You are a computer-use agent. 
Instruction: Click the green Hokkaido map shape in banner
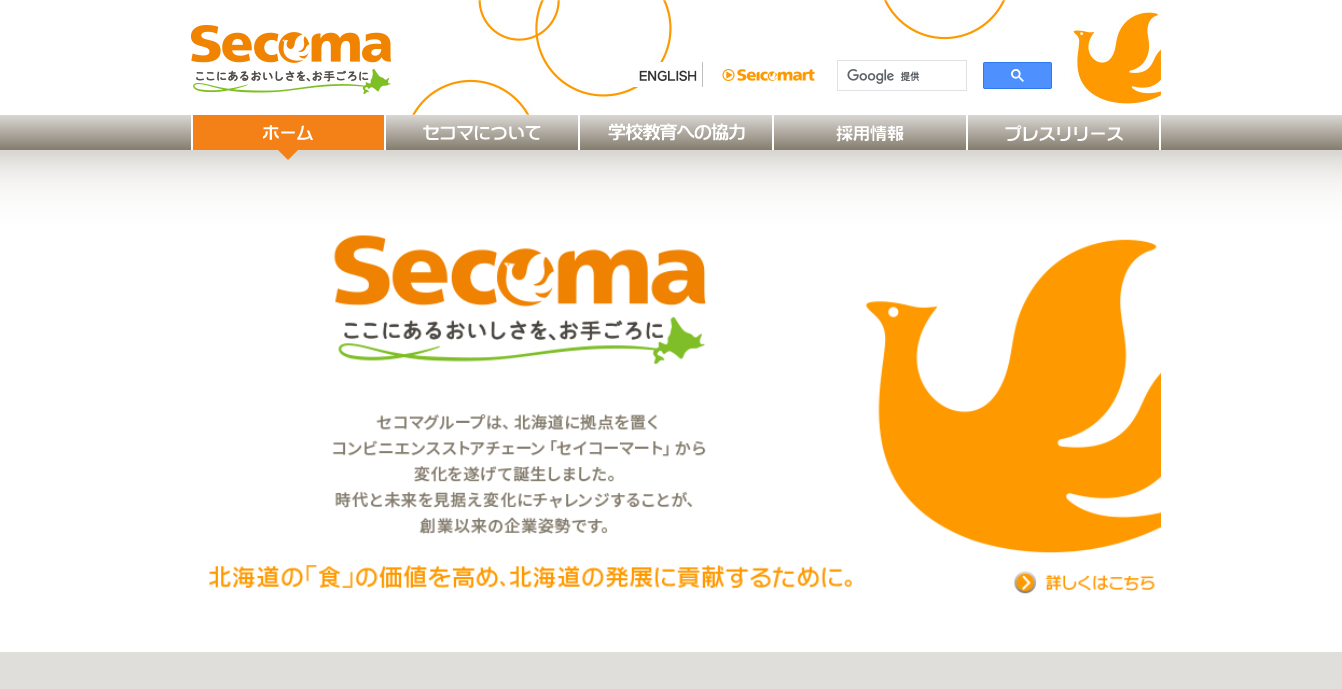tap(680, 340)
